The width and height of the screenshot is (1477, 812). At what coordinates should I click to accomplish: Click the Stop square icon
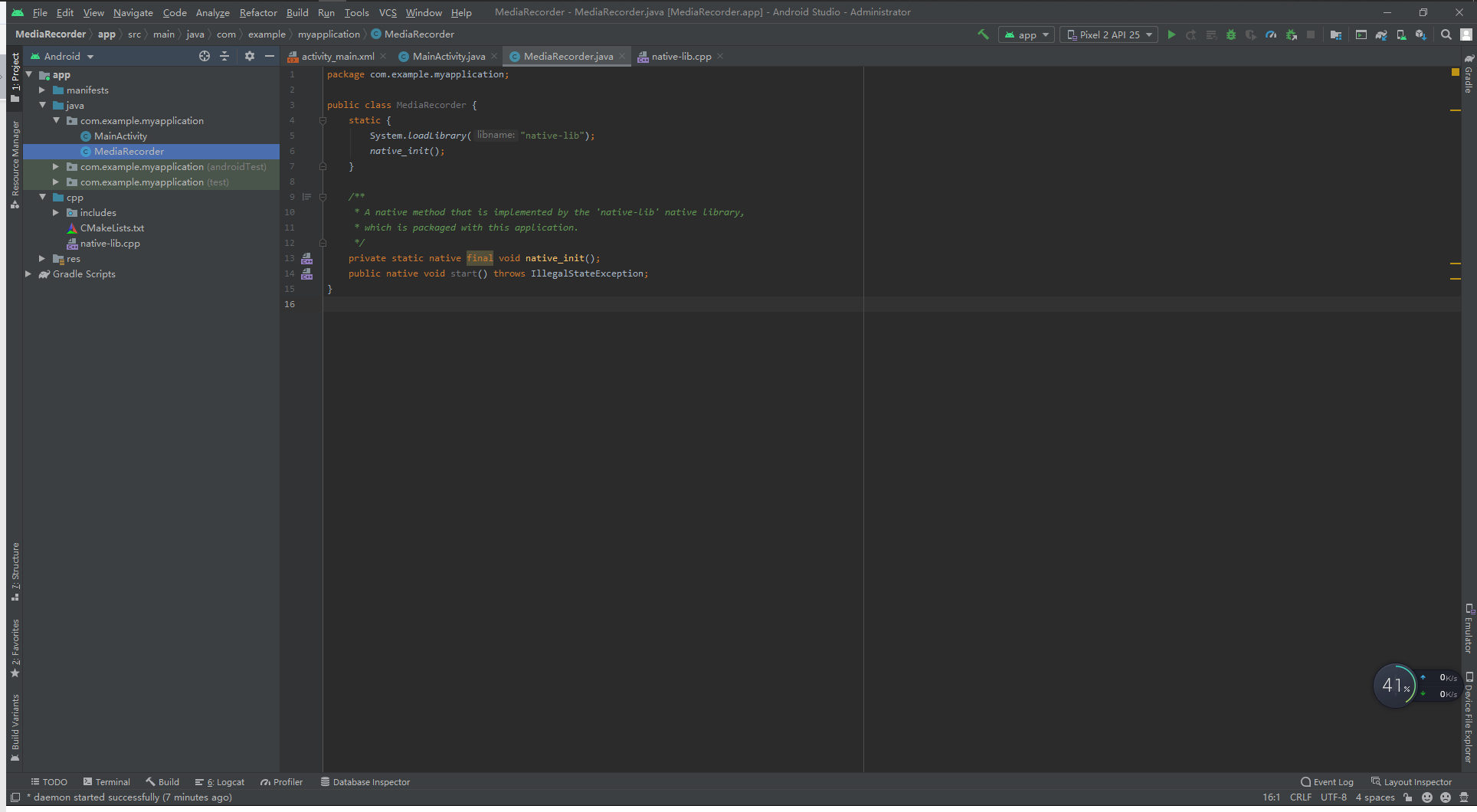tap(1311, 34)
